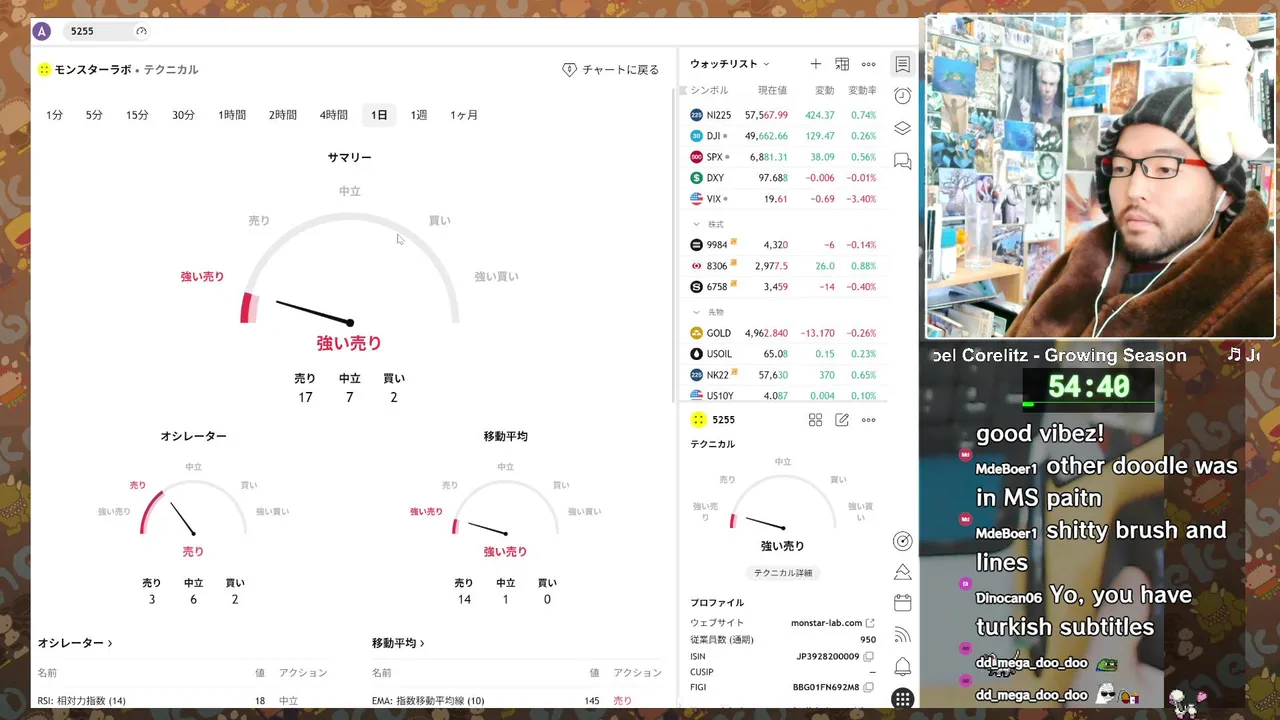Open the economic calendar icon
1280x720 pixels.
[902, 603]
